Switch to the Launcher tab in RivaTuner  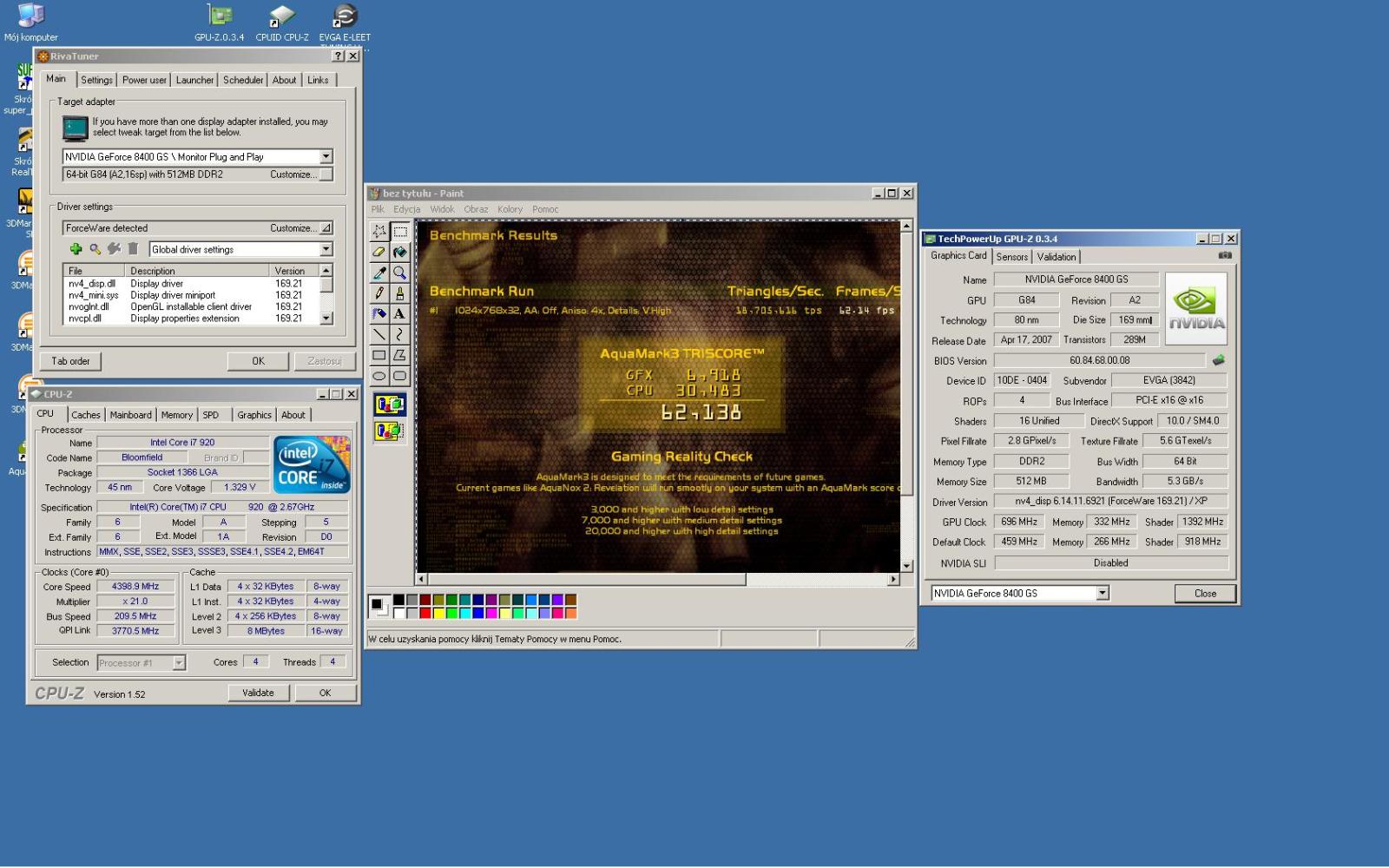[x=194, y=80]
